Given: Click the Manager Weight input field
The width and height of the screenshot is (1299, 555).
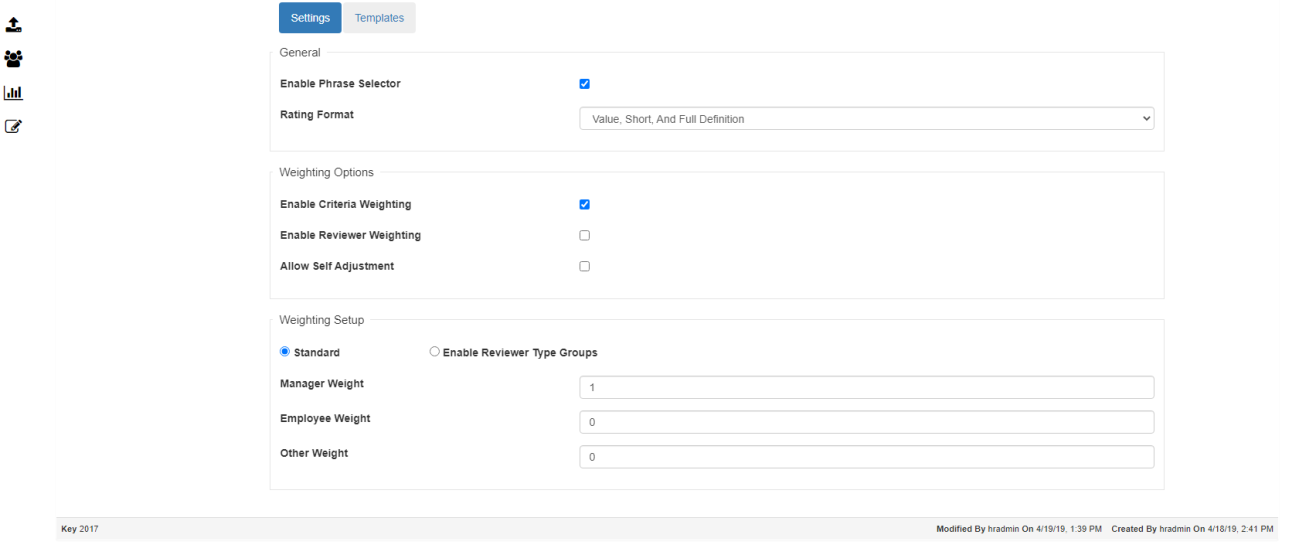Looking at the screenshot, I should tap(866, 387).
